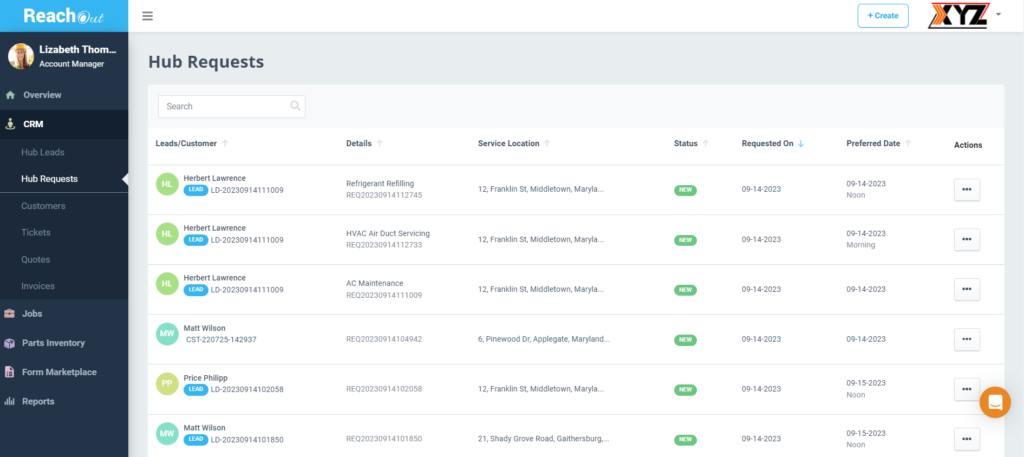The width and height of the screenshot is (1024, 457).
Task: Open actions menu for AC Maintenance request
Action: (x=967, y=289)
